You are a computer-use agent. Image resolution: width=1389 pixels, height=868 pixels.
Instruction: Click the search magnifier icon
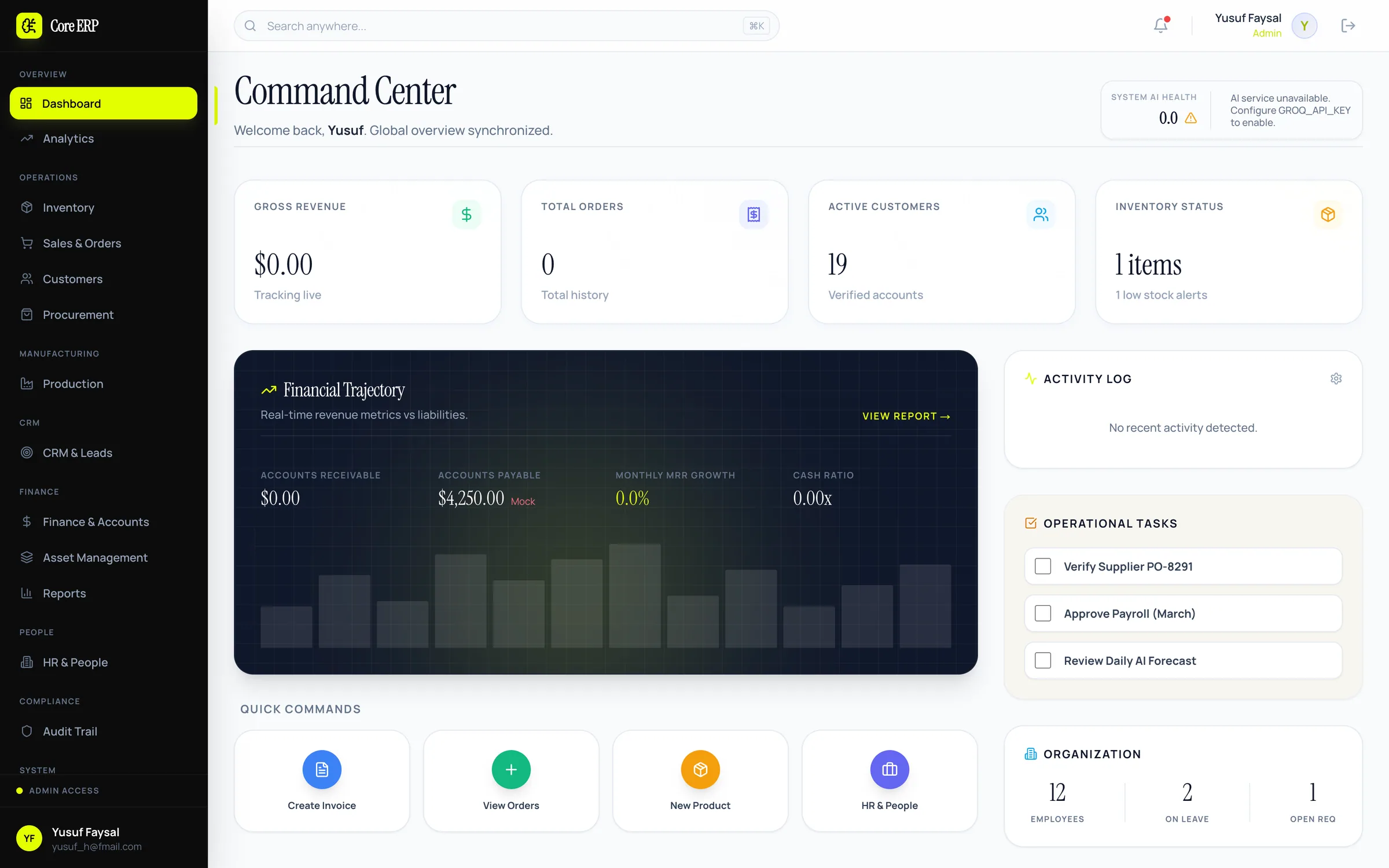[x=250, y=25]
